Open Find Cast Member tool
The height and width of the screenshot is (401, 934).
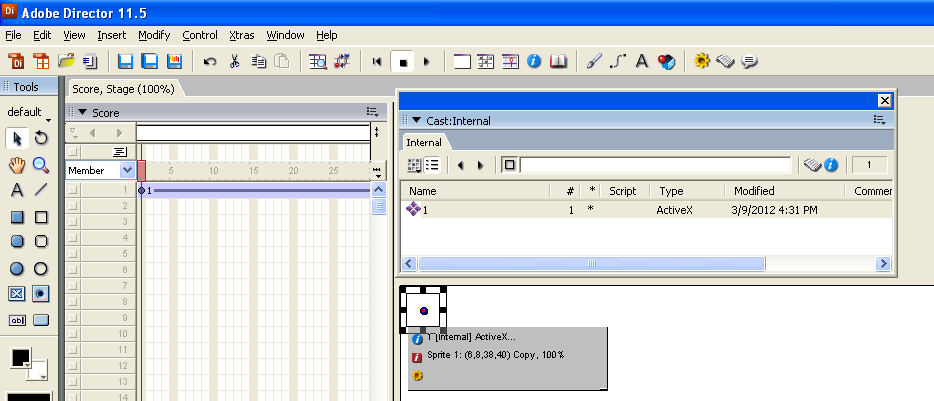point(318,61)
